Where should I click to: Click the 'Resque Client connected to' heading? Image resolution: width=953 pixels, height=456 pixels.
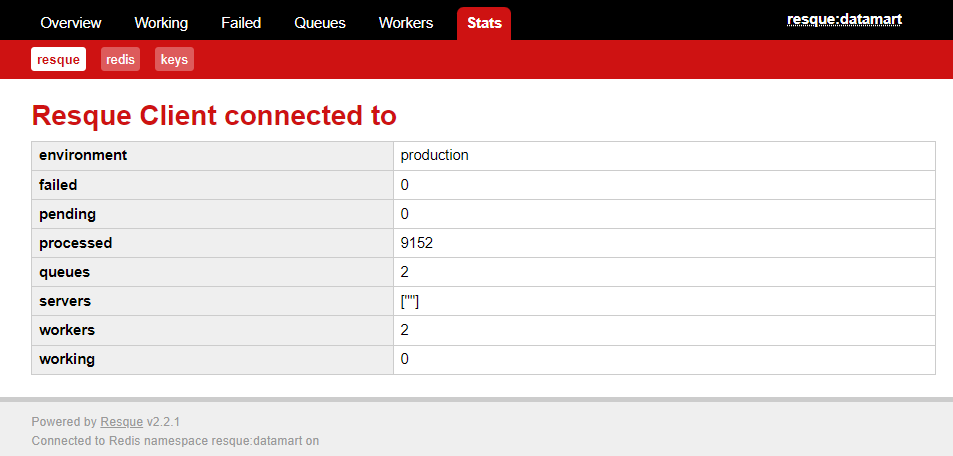[x=214, y=115]
